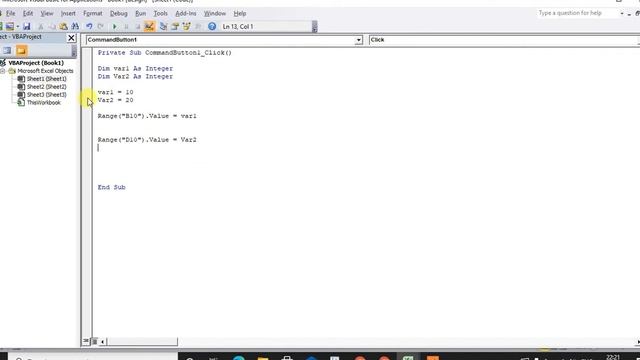Select Sheet1 (Sheet1) in project tree
The height and width of the screenshot is (360, 640).
point(47,79)
